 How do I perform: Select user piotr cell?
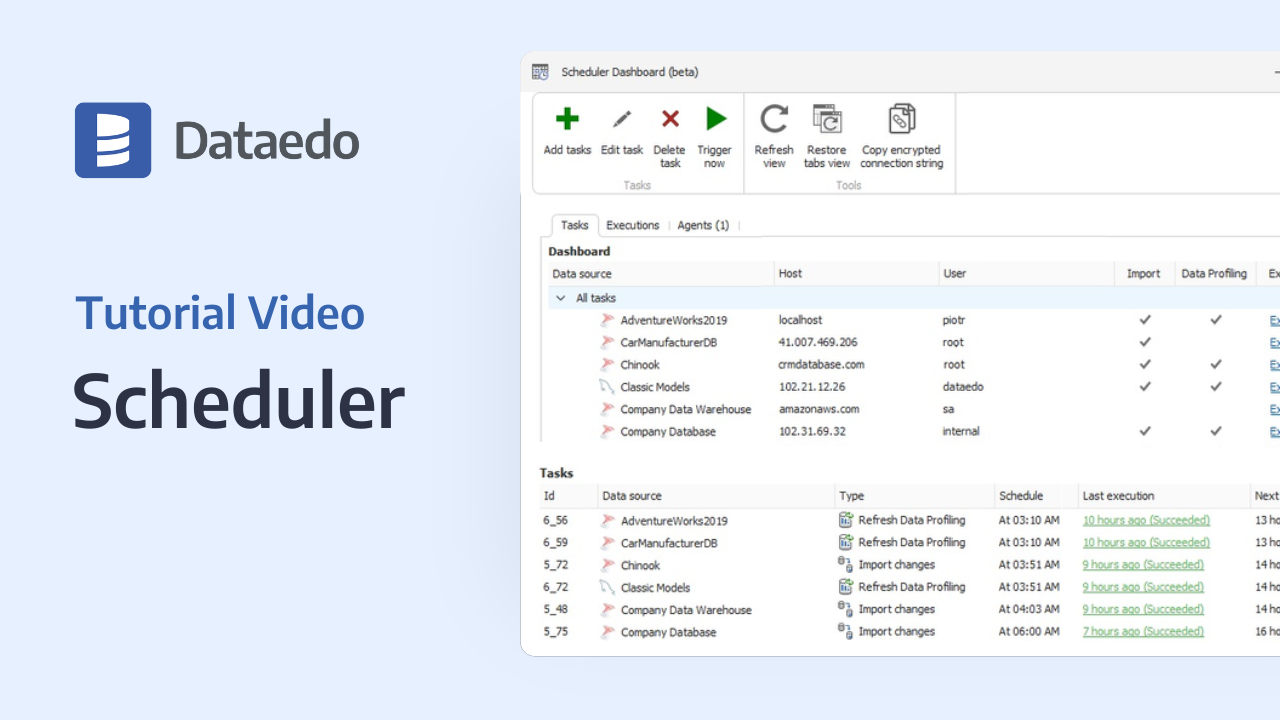[x=955, y=320]
